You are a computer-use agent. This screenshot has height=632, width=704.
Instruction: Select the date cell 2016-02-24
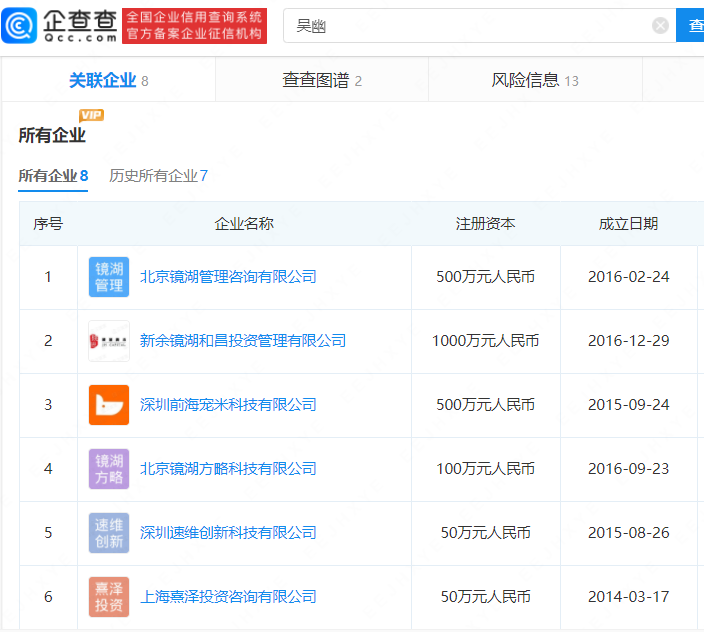pos(629,276)
